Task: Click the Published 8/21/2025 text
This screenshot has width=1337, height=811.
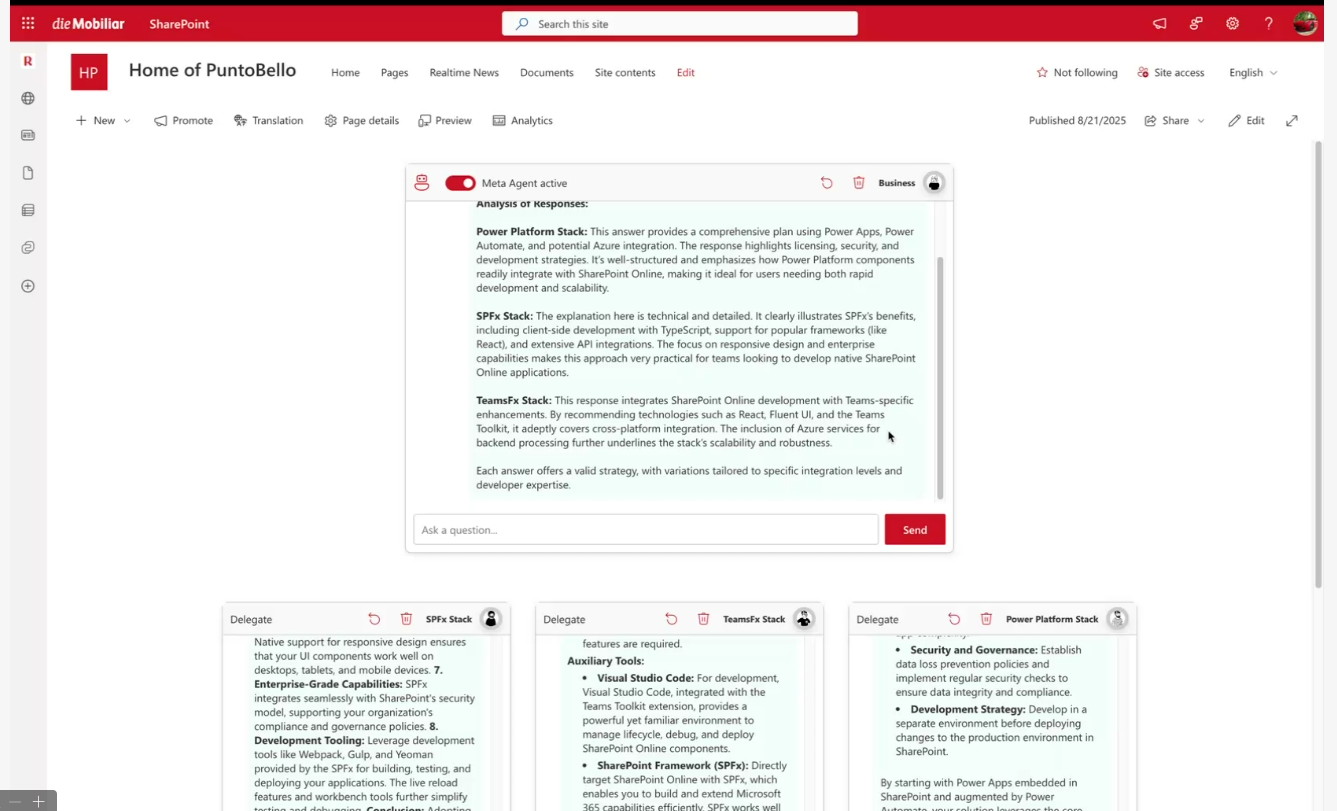Action: (1077, 120)
